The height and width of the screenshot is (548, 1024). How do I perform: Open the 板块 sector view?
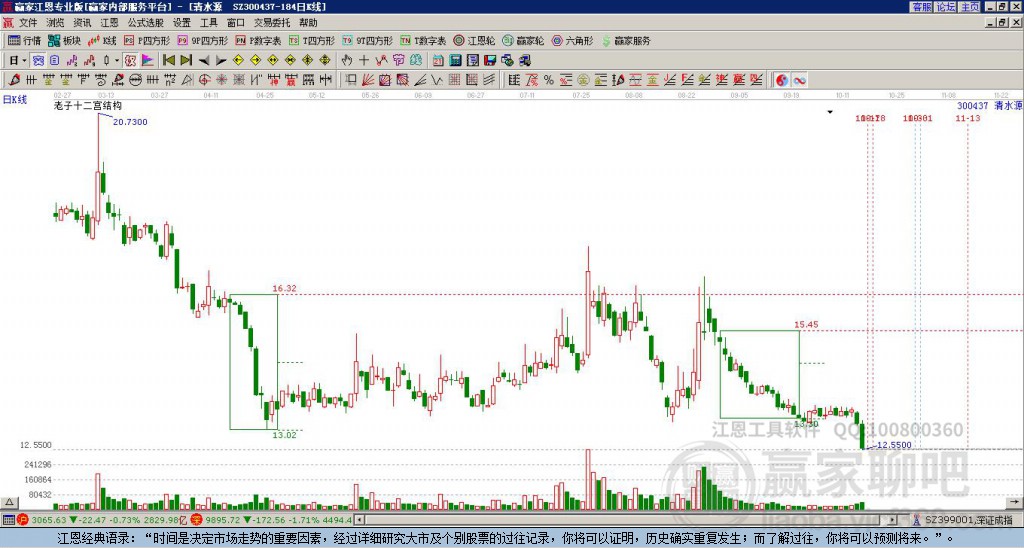(65, 40)
